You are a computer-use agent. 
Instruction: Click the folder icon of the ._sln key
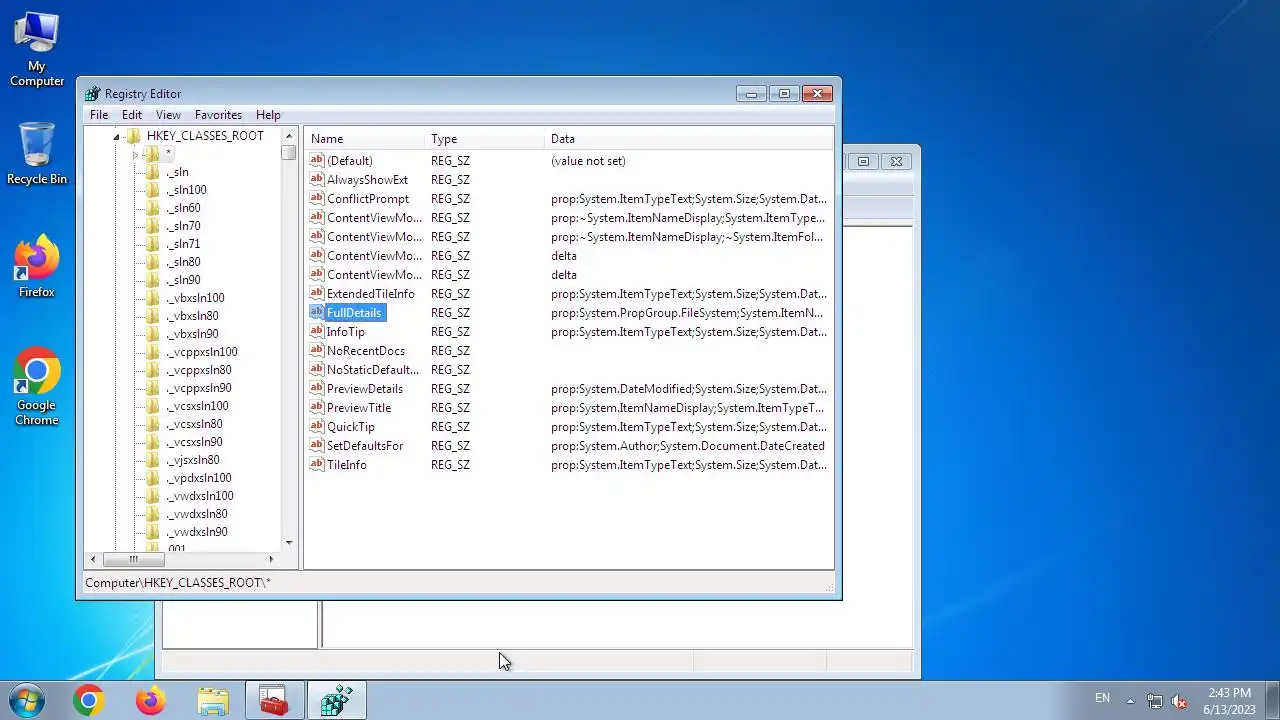[x=152, y=172]
